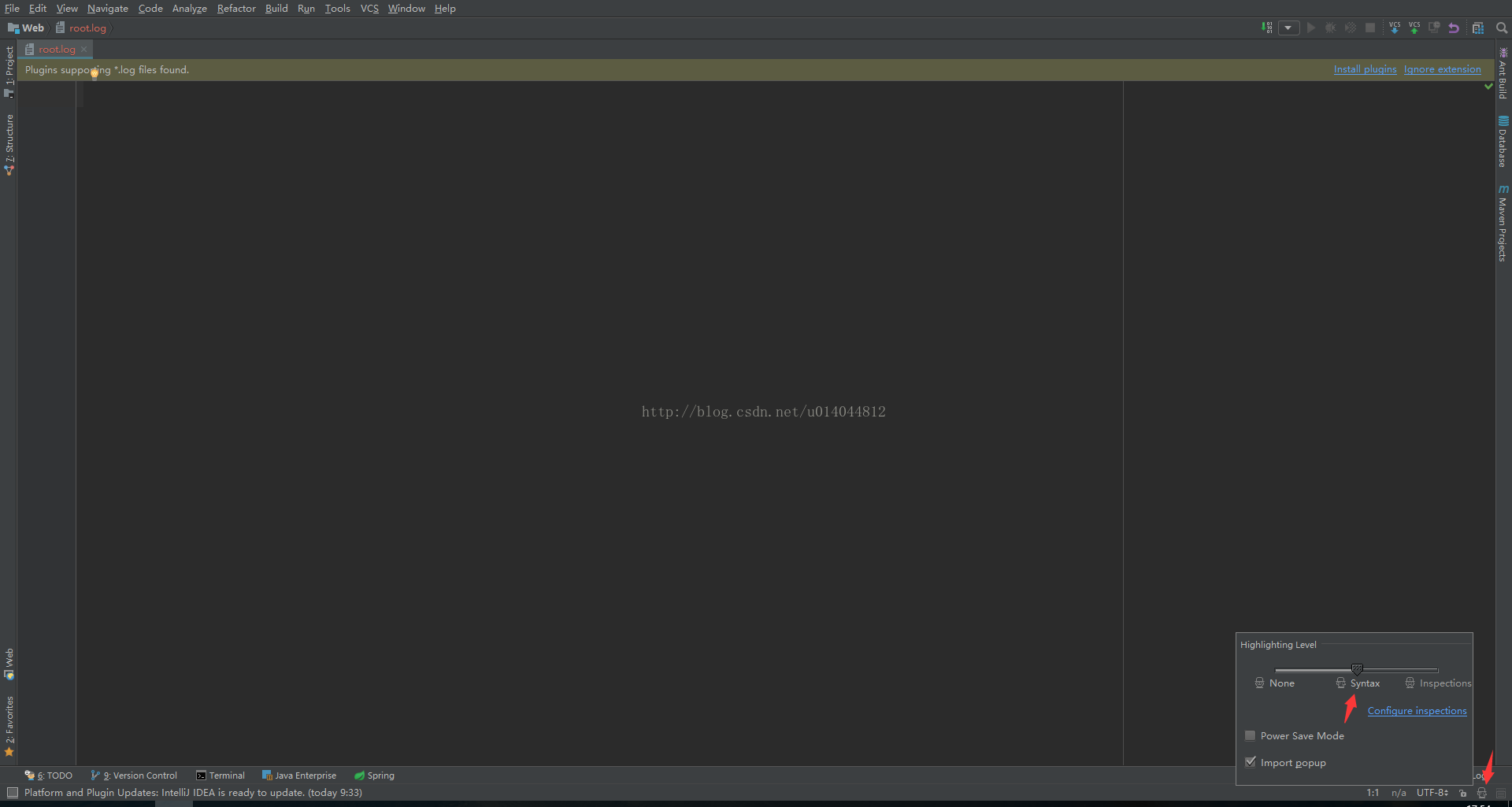Click the memory indicator icon in status bar
This screenshot has height=807, width=1512.
[x=1501, y=793]
